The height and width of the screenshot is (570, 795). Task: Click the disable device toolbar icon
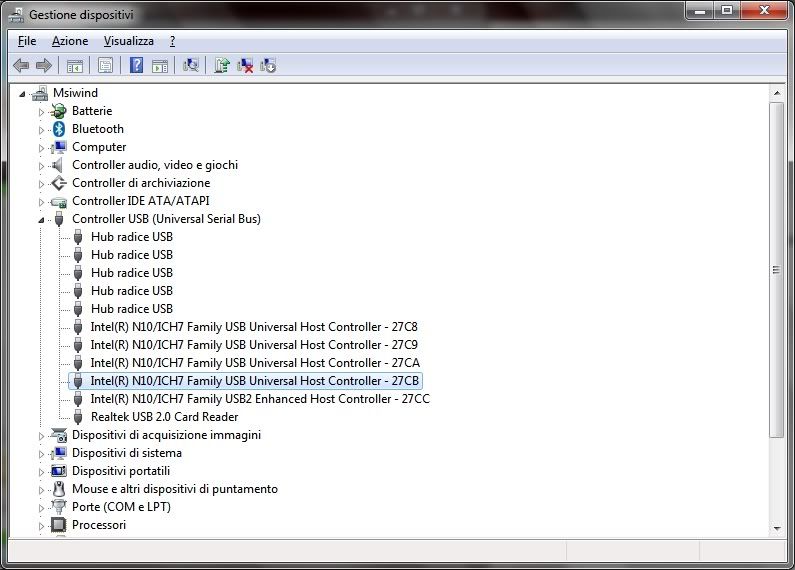tap(268, 66)
